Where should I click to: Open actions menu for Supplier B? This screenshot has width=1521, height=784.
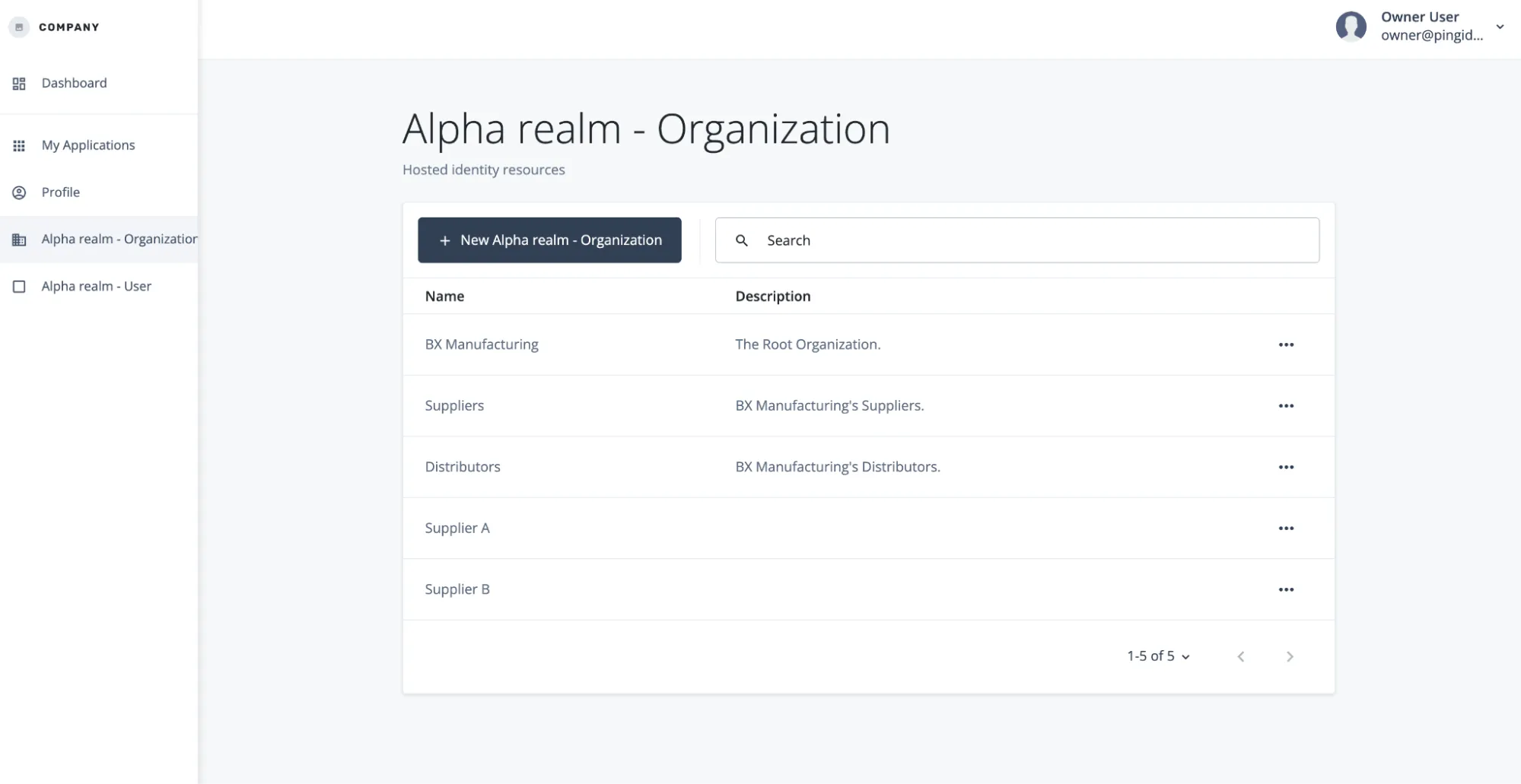1286,589
